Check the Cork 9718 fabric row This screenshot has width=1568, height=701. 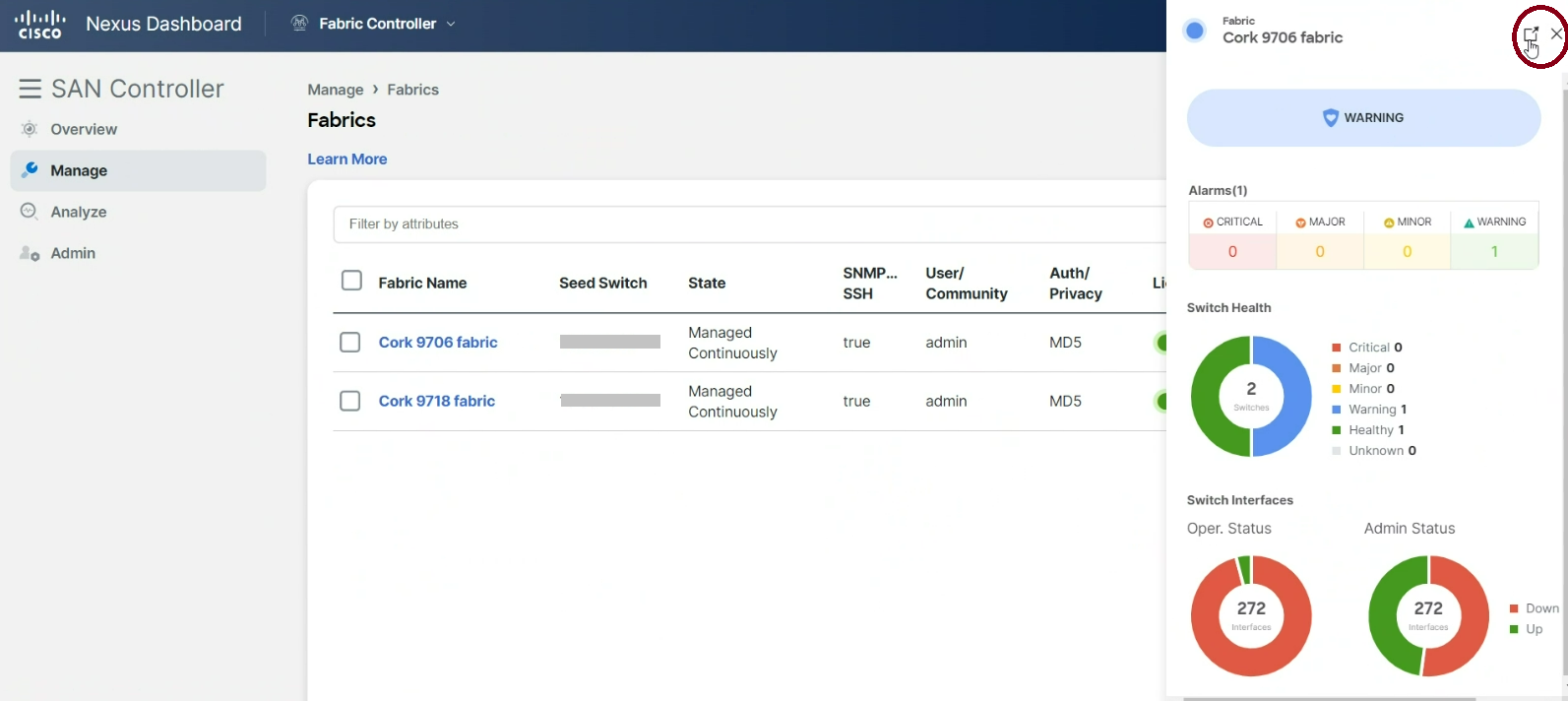(350, 401)
